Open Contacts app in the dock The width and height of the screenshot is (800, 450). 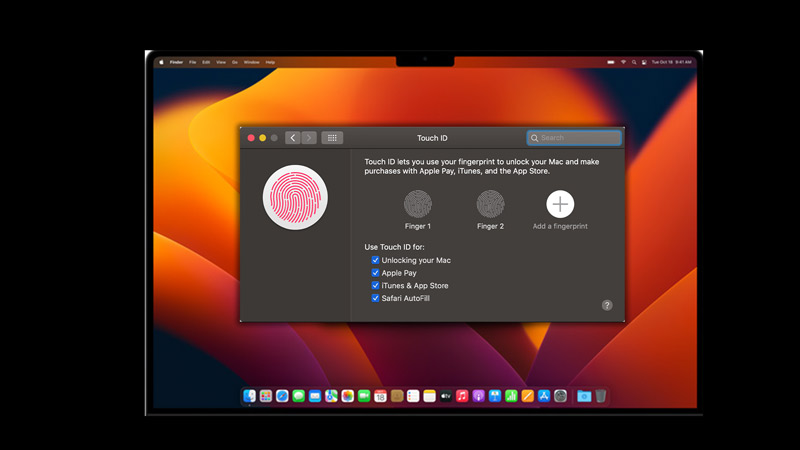pos(397,396)
